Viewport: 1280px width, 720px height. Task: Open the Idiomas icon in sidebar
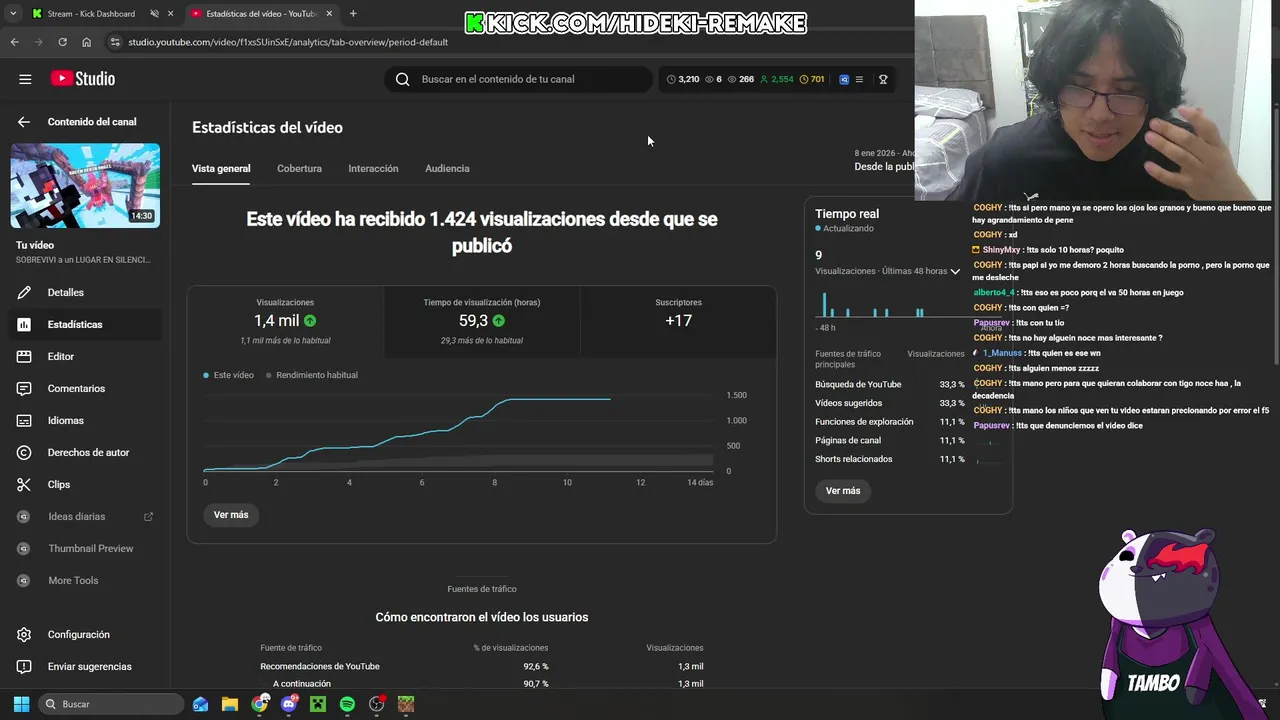point(24,421)
